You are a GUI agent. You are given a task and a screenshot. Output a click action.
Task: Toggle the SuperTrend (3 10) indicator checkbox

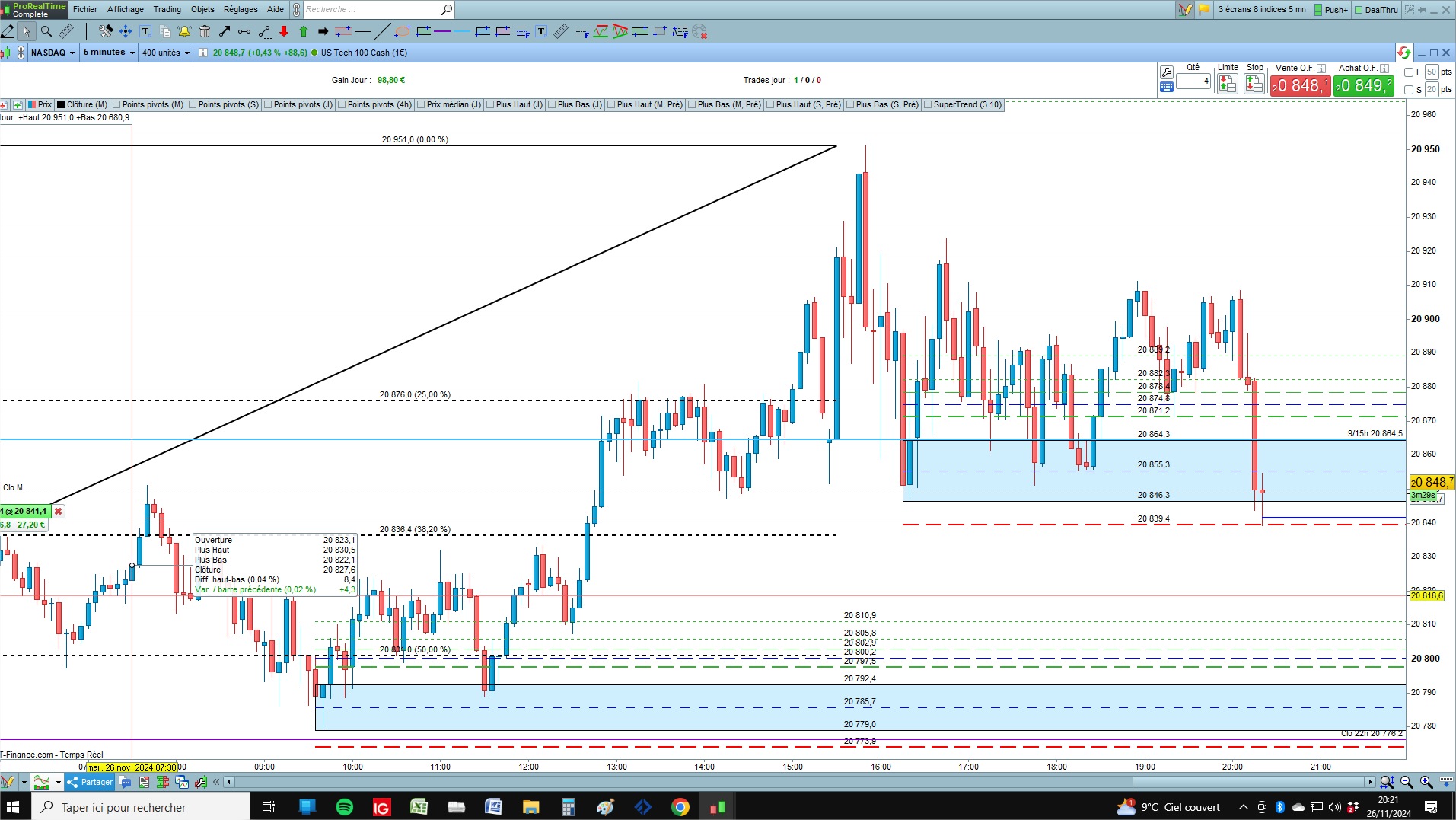click(x=928, y=105)
